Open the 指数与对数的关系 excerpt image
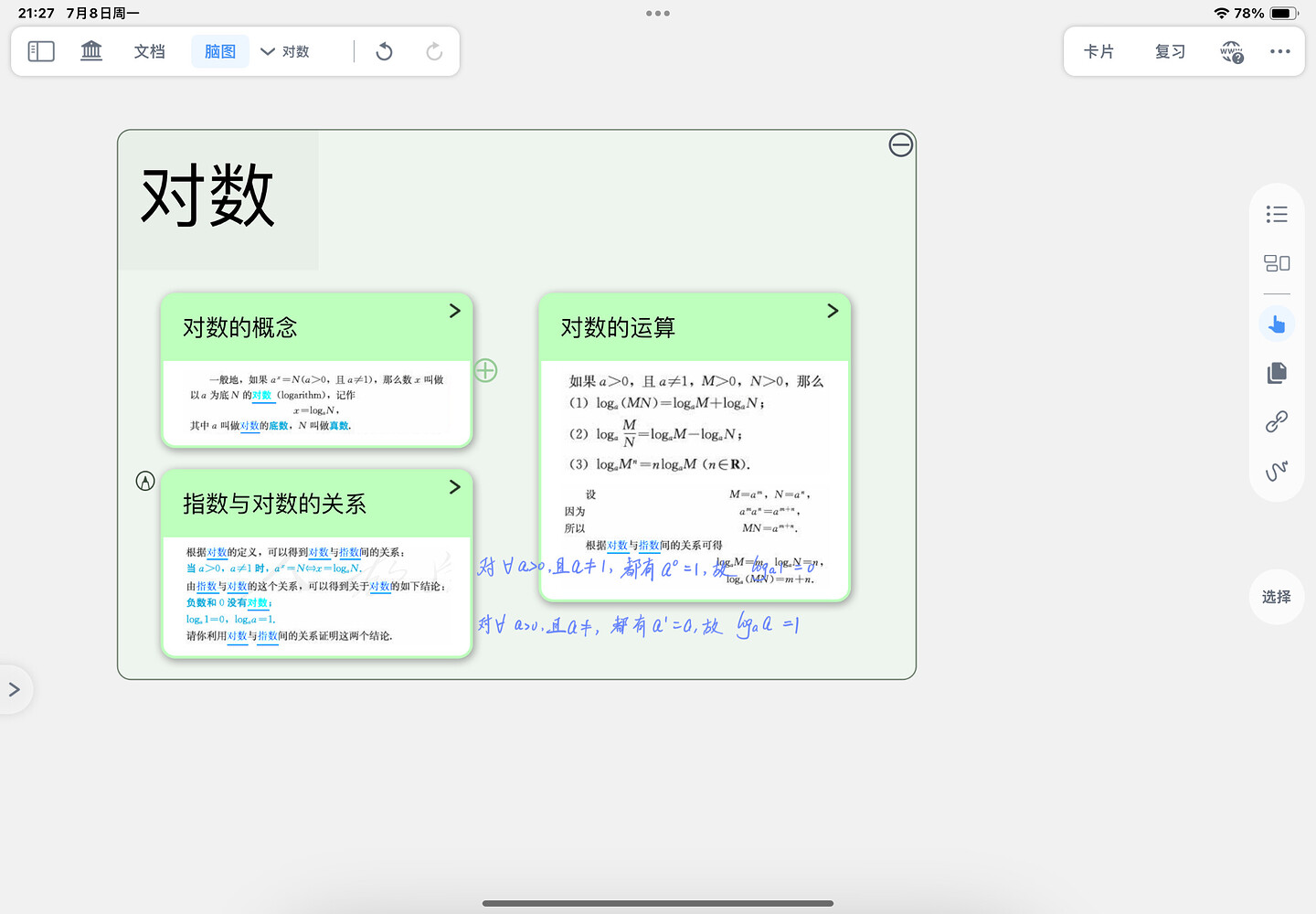Viewport: 1316px width, 914px height. click(317, 595)
